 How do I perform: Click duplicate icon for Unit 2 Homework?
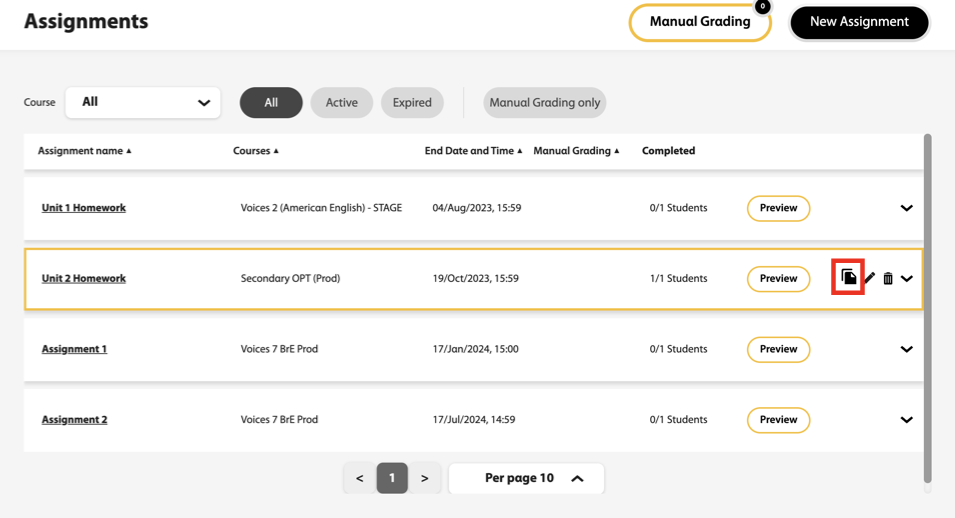(x=848, y=277)
